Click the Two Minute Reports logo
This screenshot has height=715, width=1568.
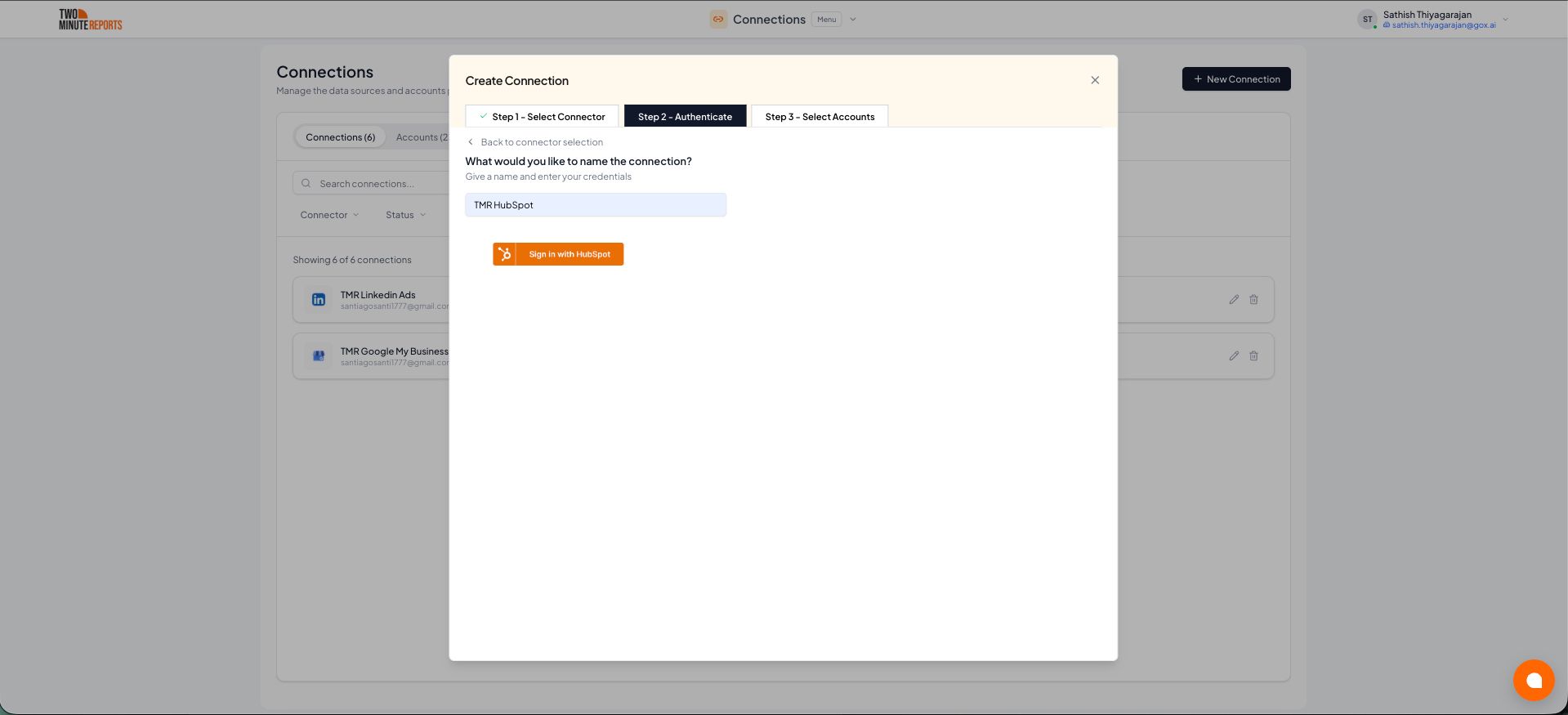(x=90, y=20)
